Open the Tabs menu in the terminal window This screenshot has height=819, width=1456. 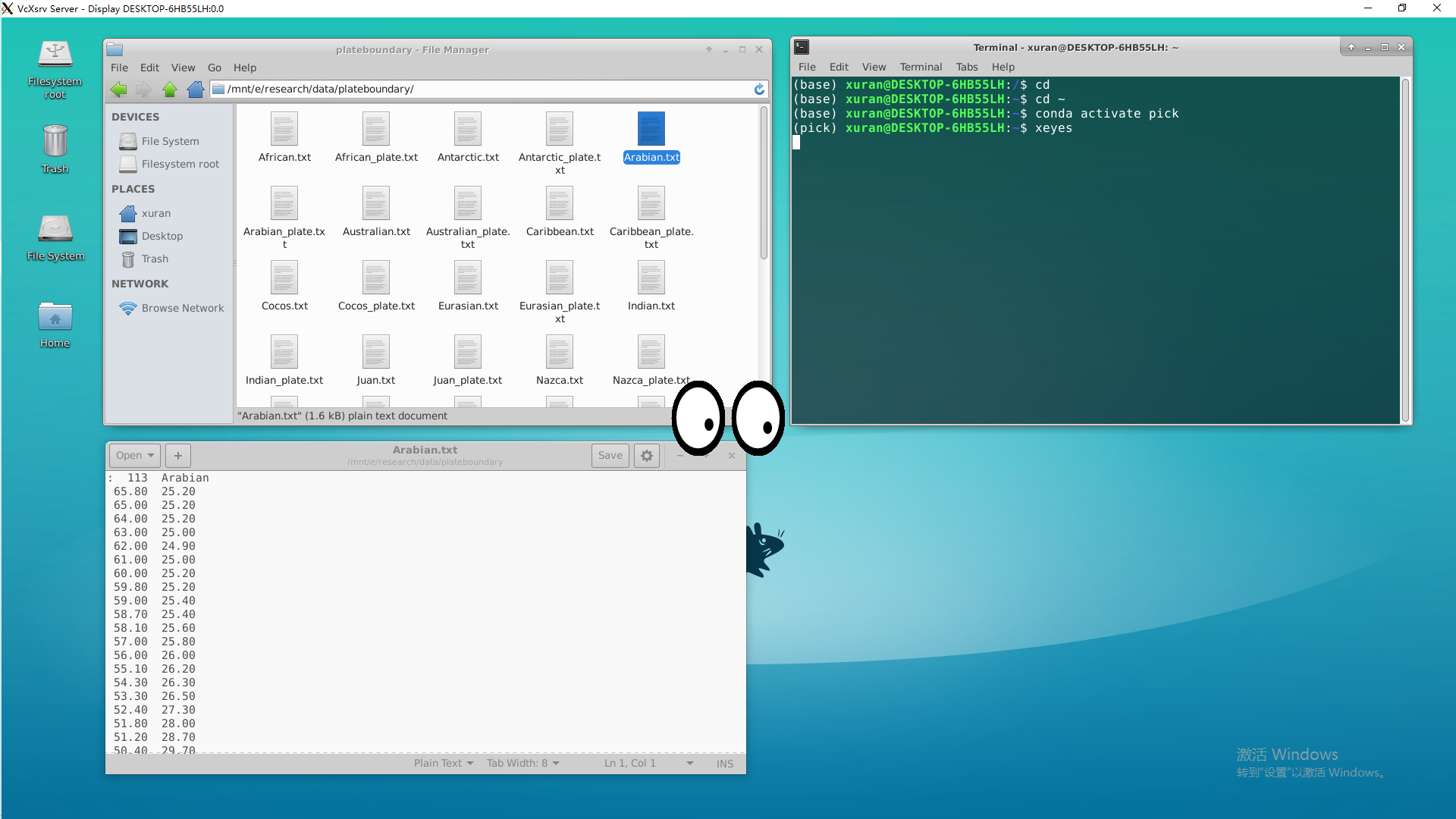point(967,67)
